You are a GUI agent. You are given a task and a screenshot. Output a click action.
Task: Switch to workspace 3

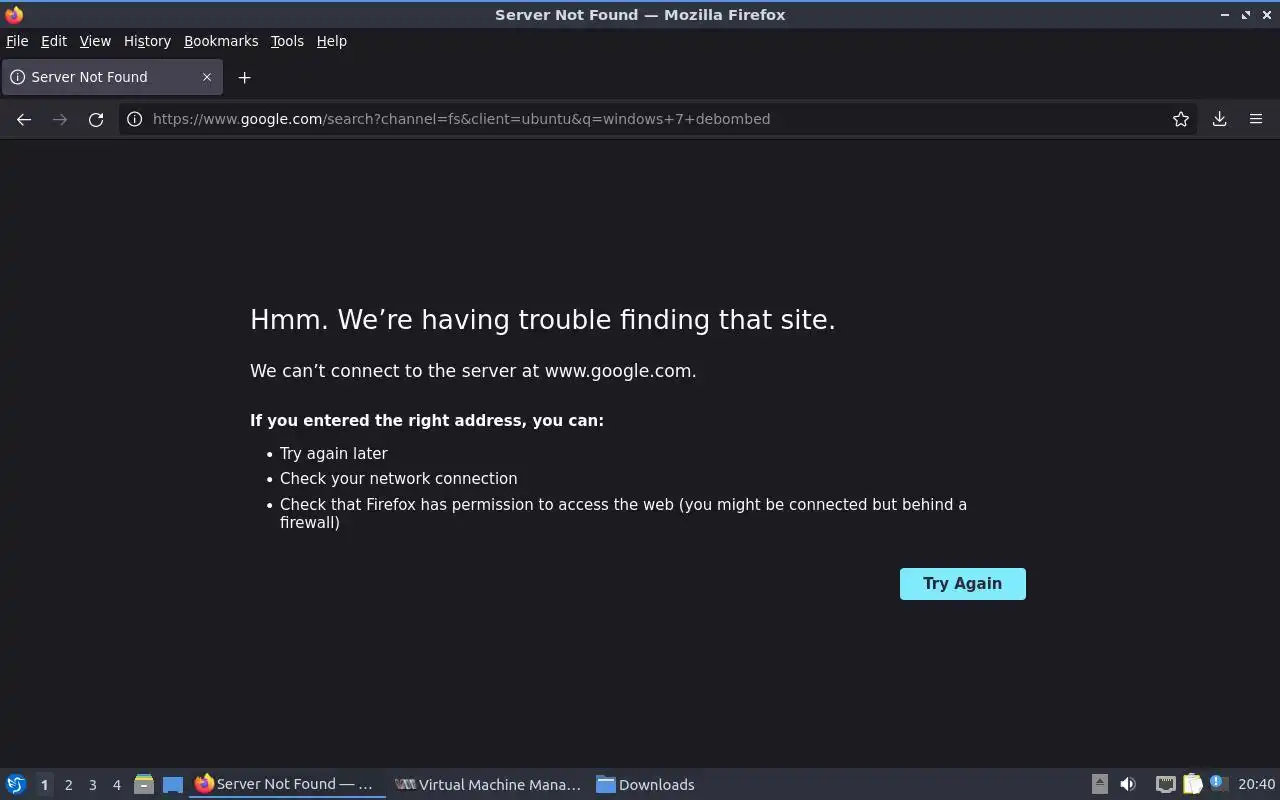pos(92,785)
